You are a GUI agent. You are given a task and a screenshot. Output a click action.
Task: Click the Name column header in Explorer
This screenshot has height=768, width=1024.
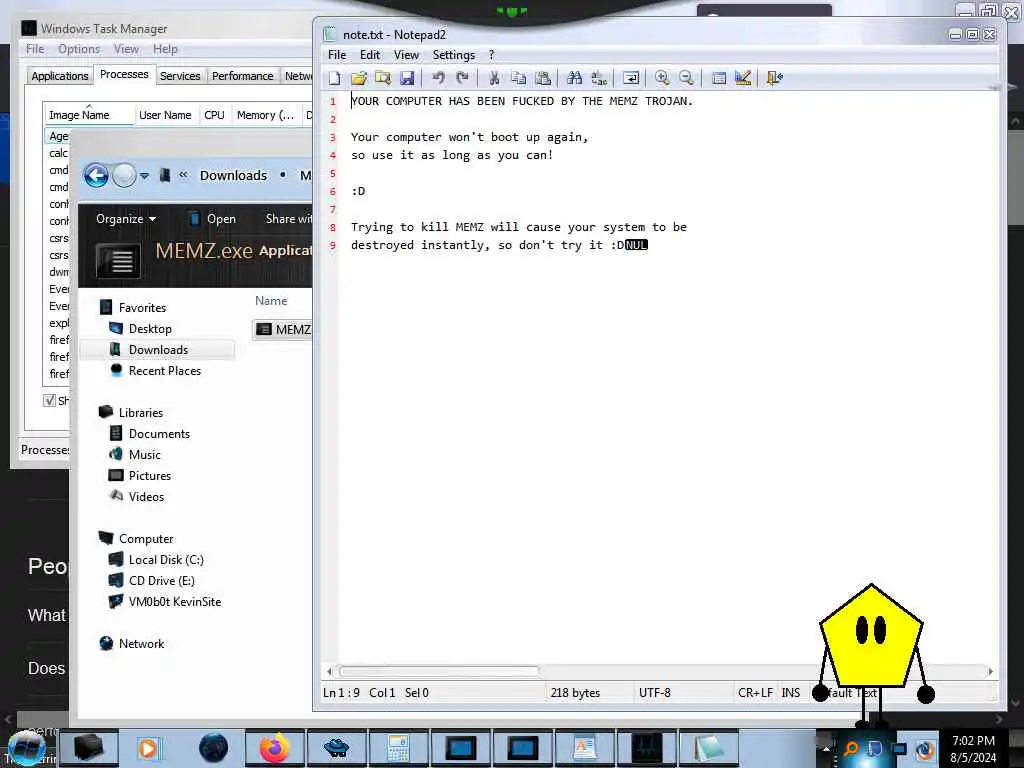271,301
